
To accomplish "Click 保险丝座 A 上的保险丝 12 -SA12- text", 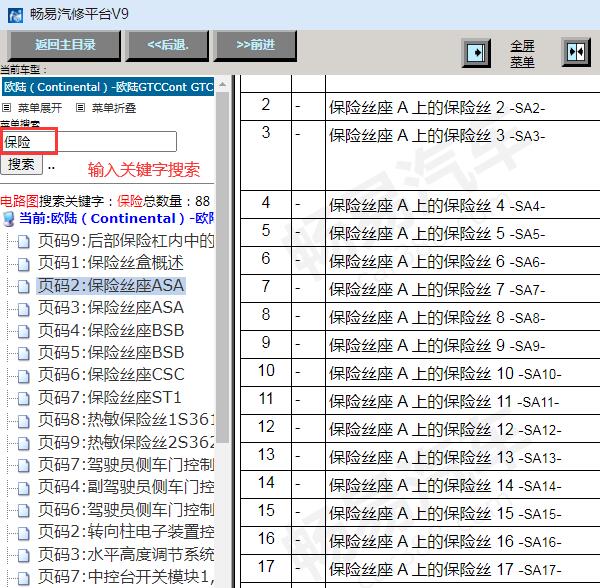I will click(x=445, y=430).
